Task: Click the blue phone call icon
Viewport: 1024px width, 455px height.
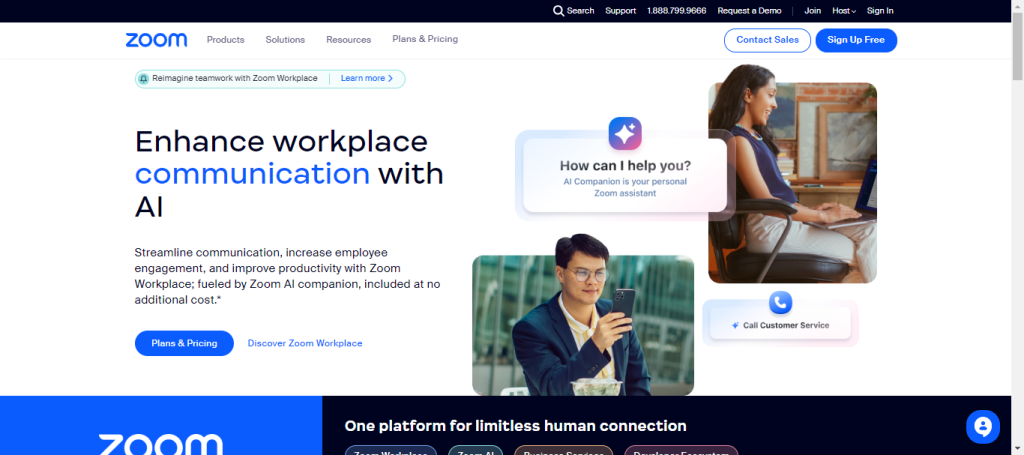Action: 780,302
